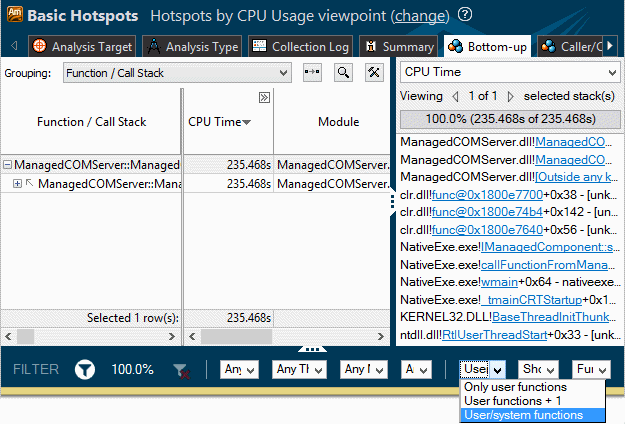Viewport: 625px width, 424px height.
Task: Collapse the top ManagedCOMServer tree row
Action: pyautogui.click(x=8, y=165)
